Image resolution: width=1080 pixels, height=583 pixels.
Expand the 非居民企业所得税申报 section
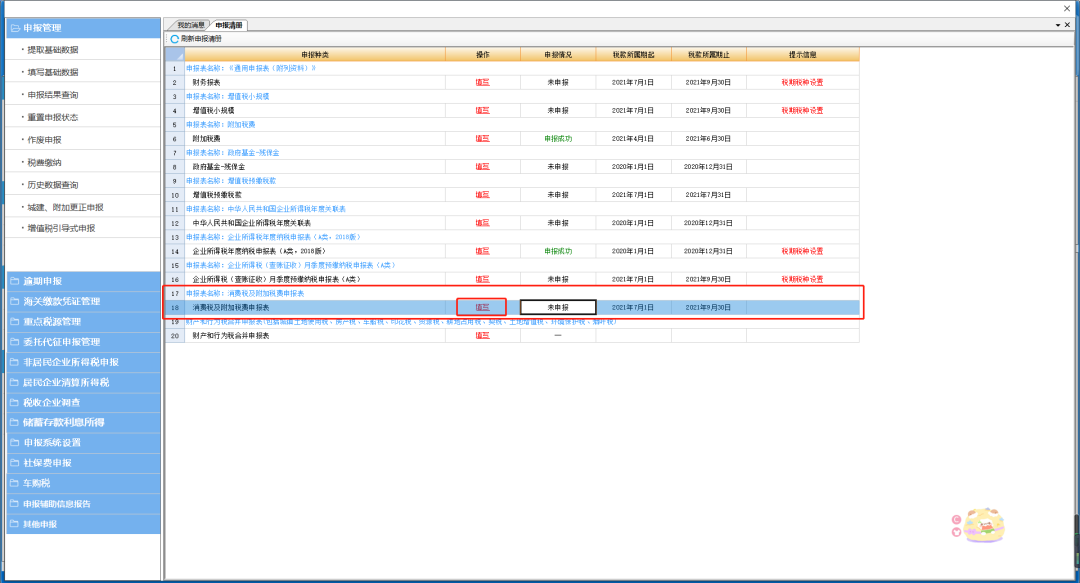[83, 362]
